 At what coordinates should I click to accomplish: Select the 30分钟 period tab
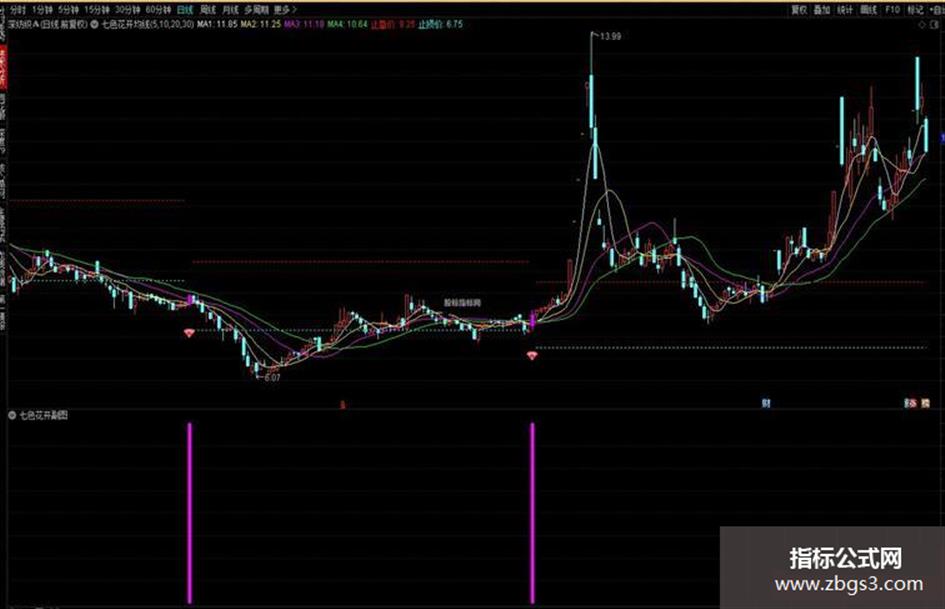tap(127, 10)
